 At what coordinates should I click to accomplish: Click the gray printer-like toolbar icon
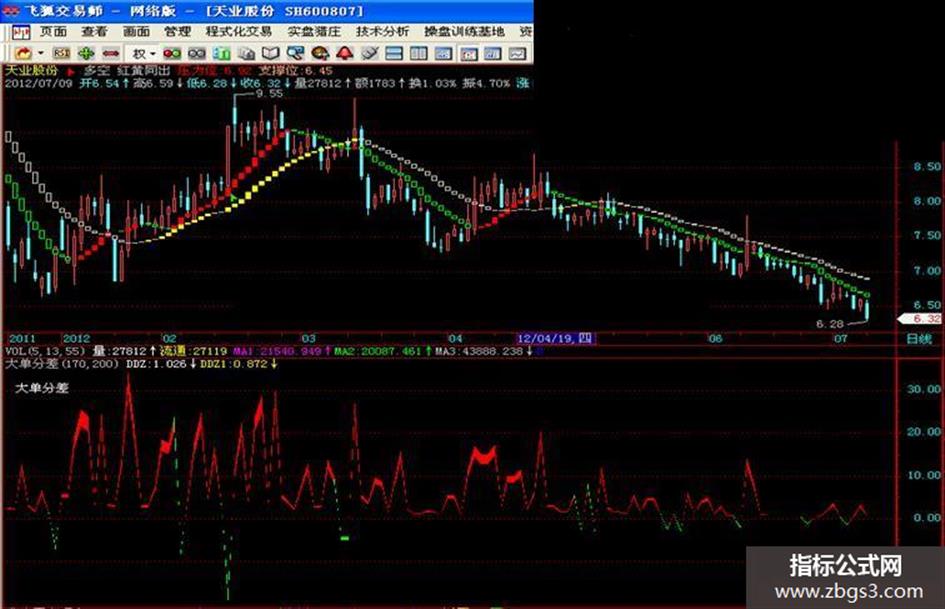coord(246,54)
